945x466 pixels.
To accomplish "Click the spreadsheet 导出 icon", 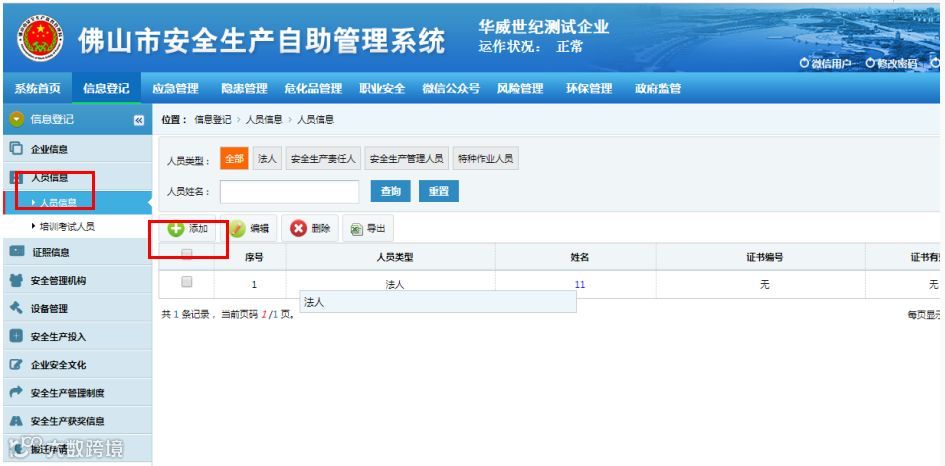I will tap(357, 229).
